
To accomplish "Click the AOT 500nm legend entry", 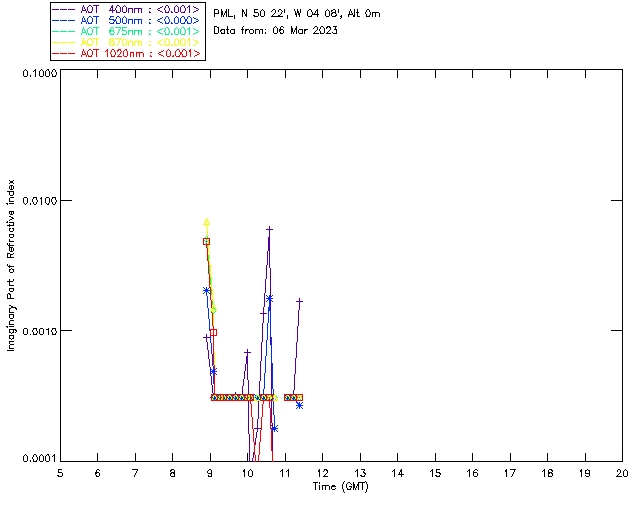I will (126, 20).
